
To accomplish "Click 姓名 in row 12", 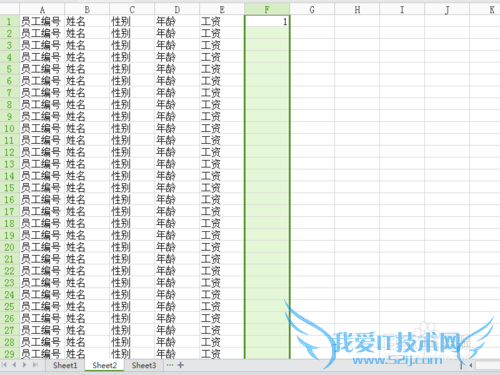I will pyautogui.click(x=75, y=152).
